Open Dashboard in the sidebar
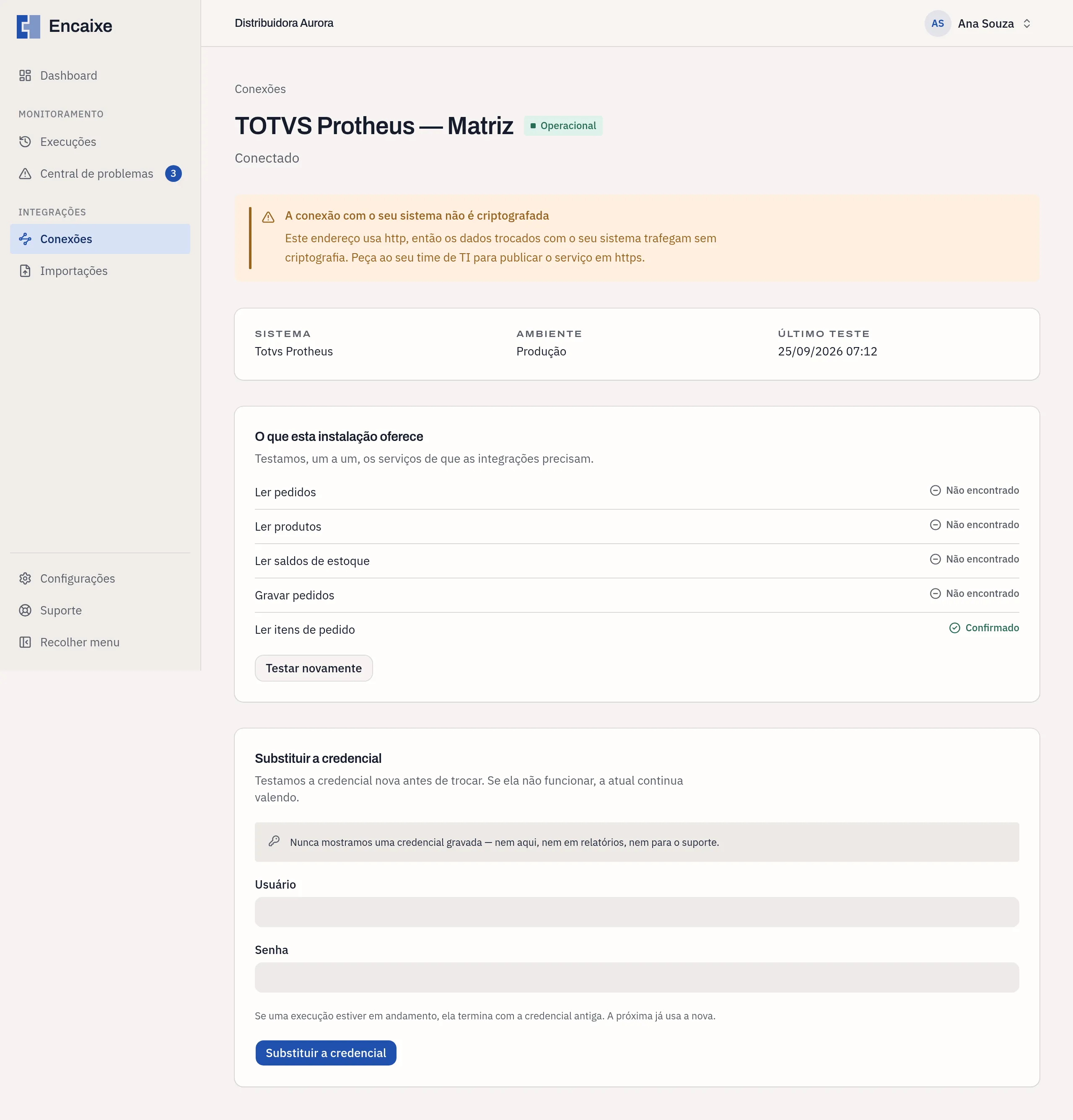This screenshot has height=1120, width=1073. 100,75
